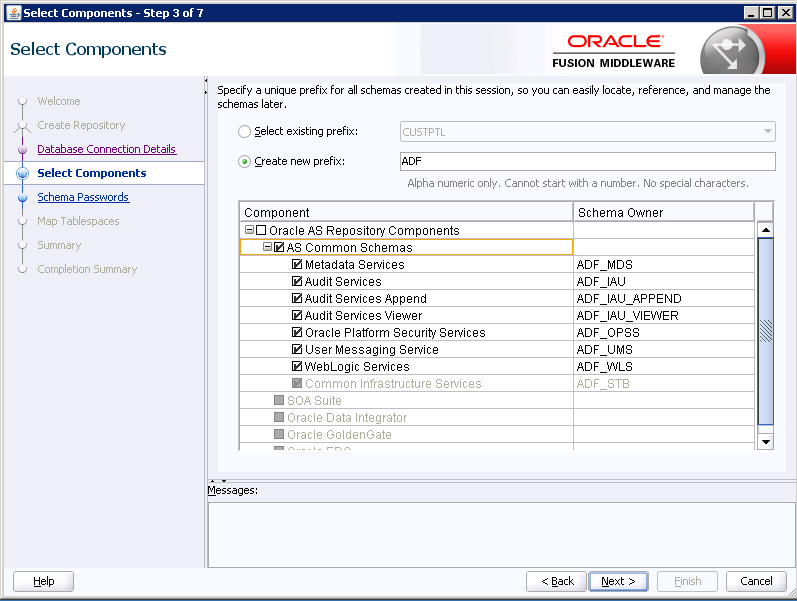Image resolution: width=797 pixels, height=601 pixels.
Task: Select the 'Select existing prefix' radio button
Action: [x=244, y=132]
